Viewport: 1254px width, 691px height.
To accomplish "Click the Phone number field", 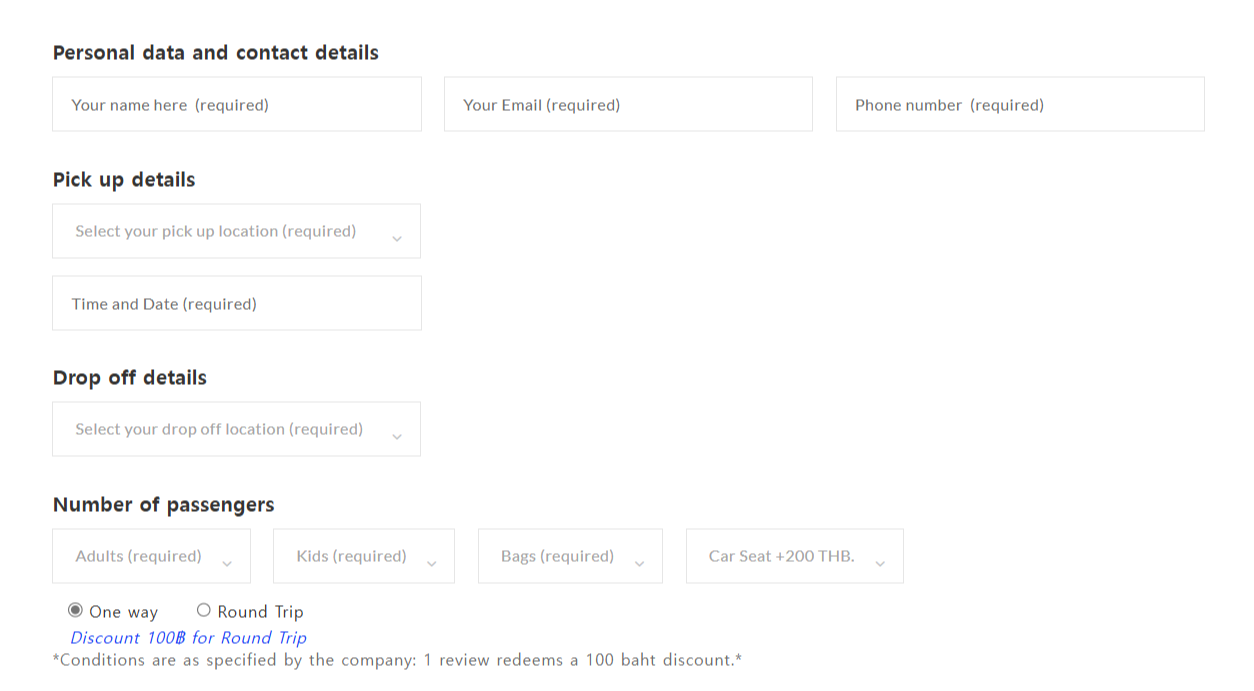I will 1020,105.
